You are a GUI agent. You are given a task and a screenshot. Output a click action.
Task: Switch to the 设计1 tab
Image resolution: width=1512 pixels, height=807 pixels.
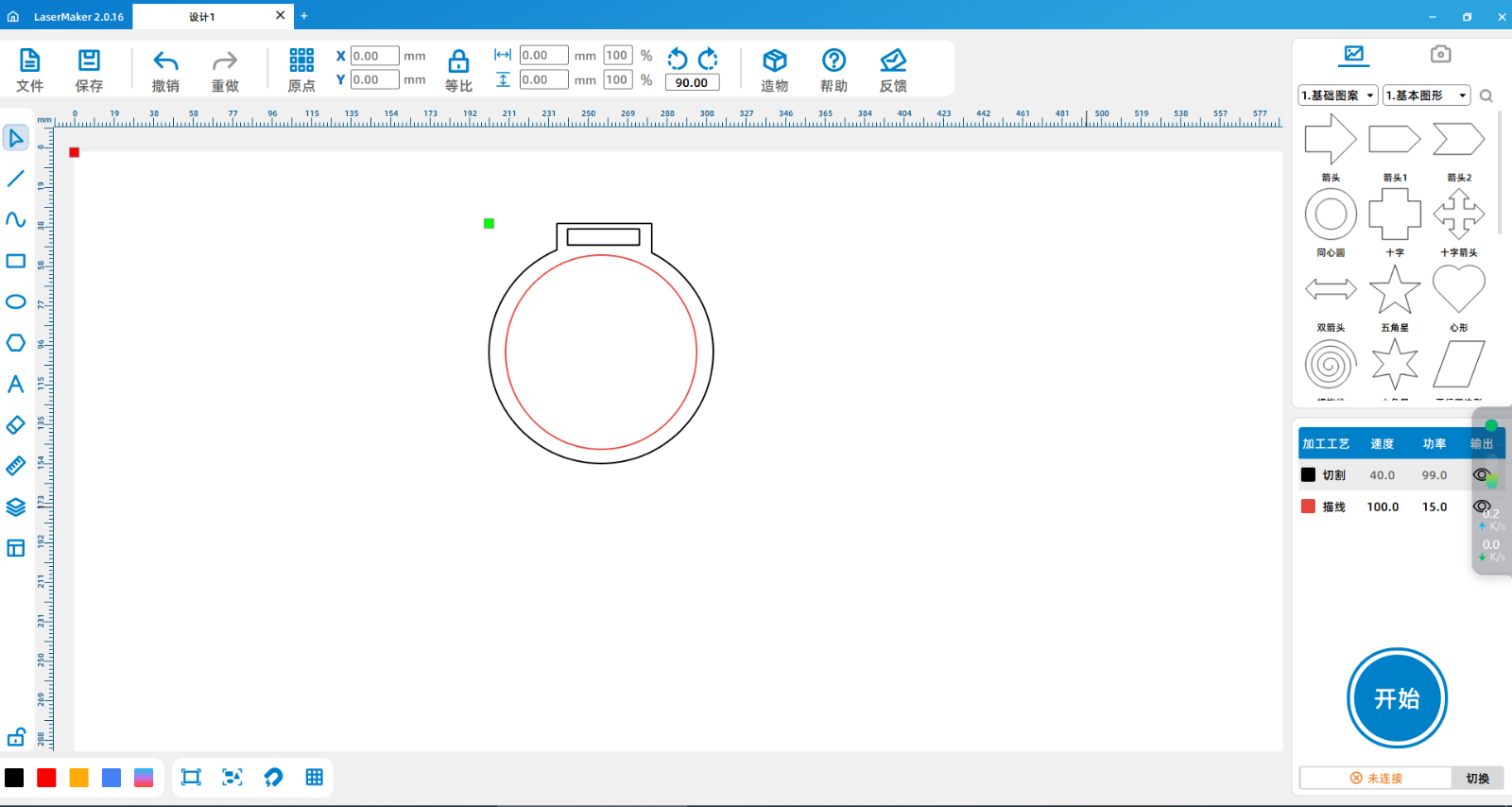pos(202,16)
